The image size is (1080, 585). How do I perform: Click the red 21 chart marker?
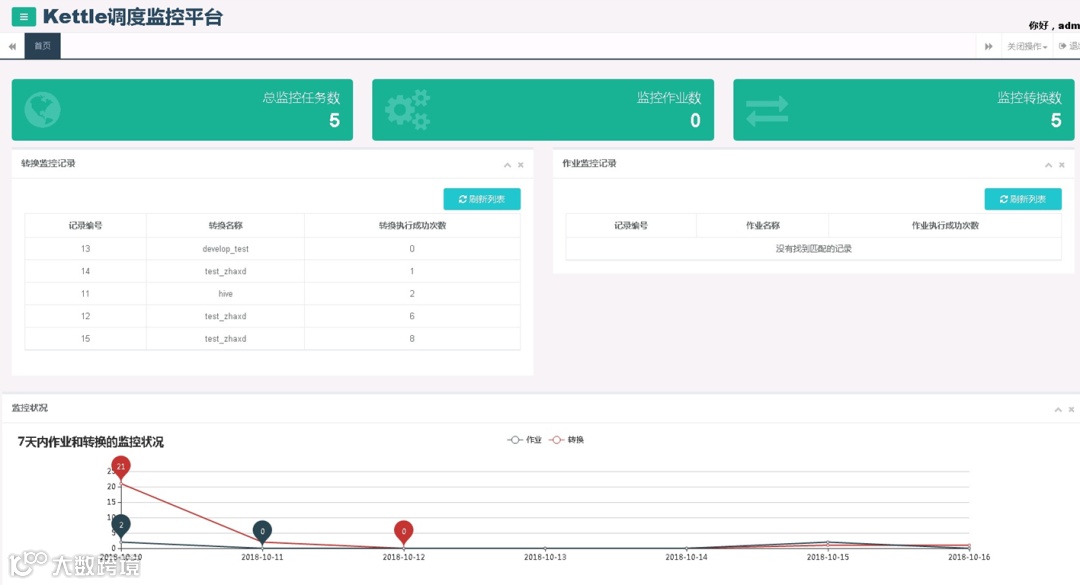(121, 468)
